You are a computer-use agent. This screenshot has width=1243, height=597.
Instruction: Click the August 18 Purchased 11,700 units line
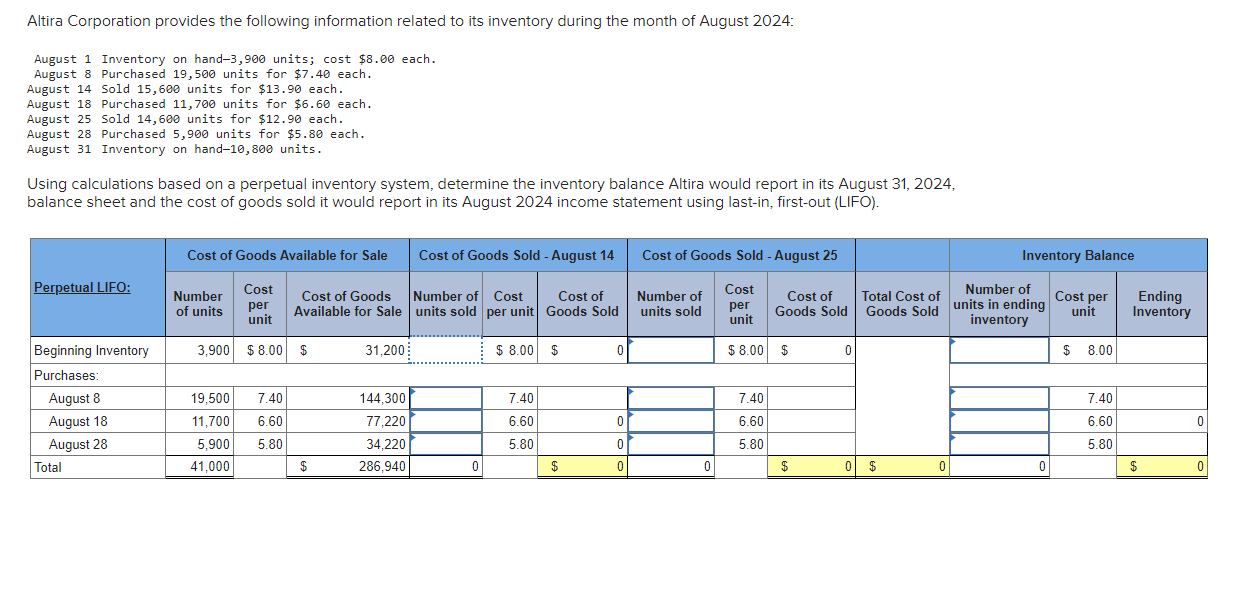tap(199, 104)
